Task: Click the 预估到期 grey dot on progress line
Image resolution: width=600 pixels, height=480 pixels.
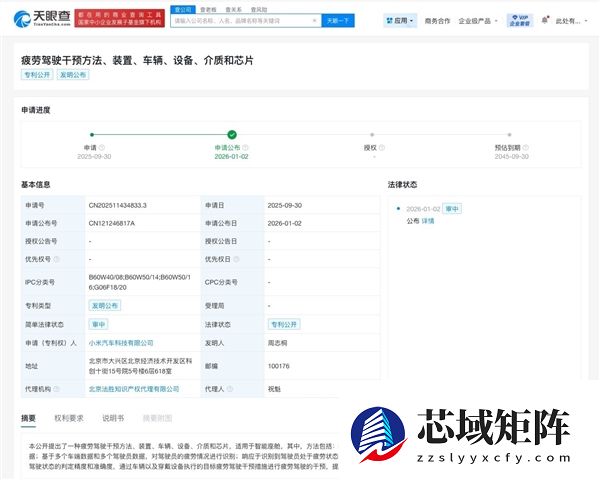Action: coord(509,134)
